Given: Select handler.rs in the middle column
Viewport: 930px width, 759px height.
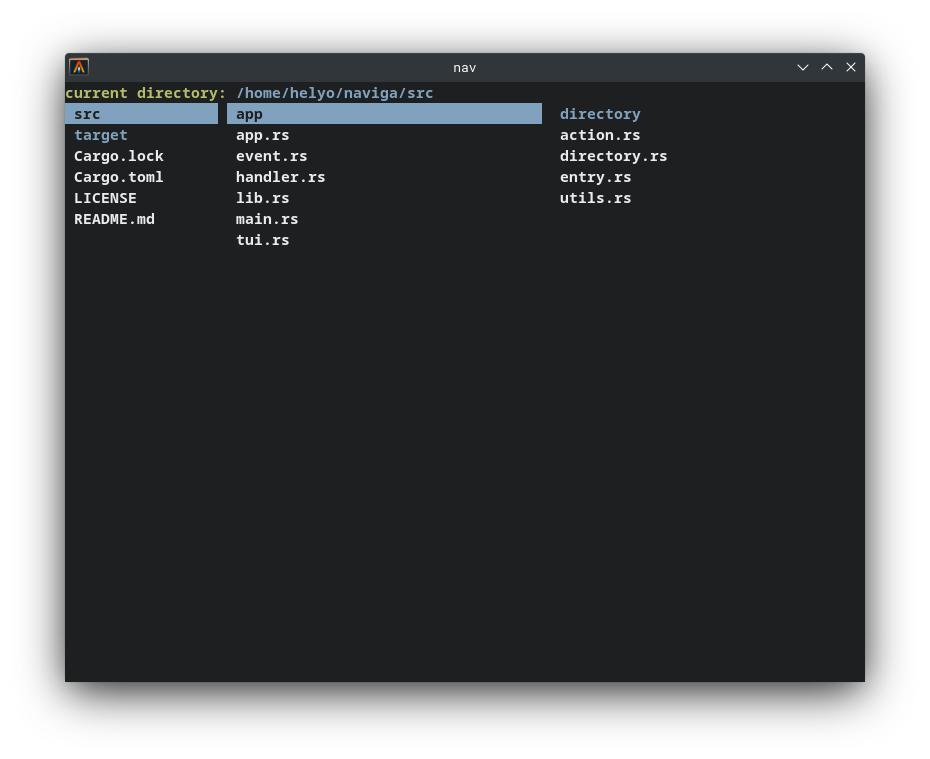Looking at the screenshot, I should 280,177.
